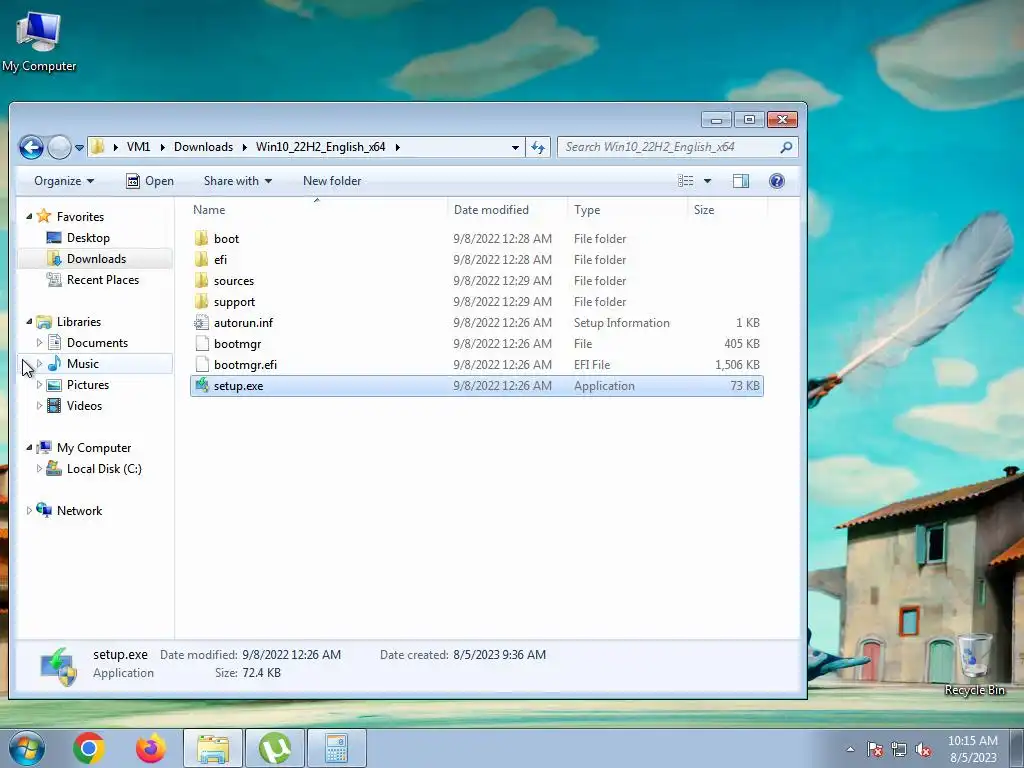Click the folder icon in address bar

97,147
